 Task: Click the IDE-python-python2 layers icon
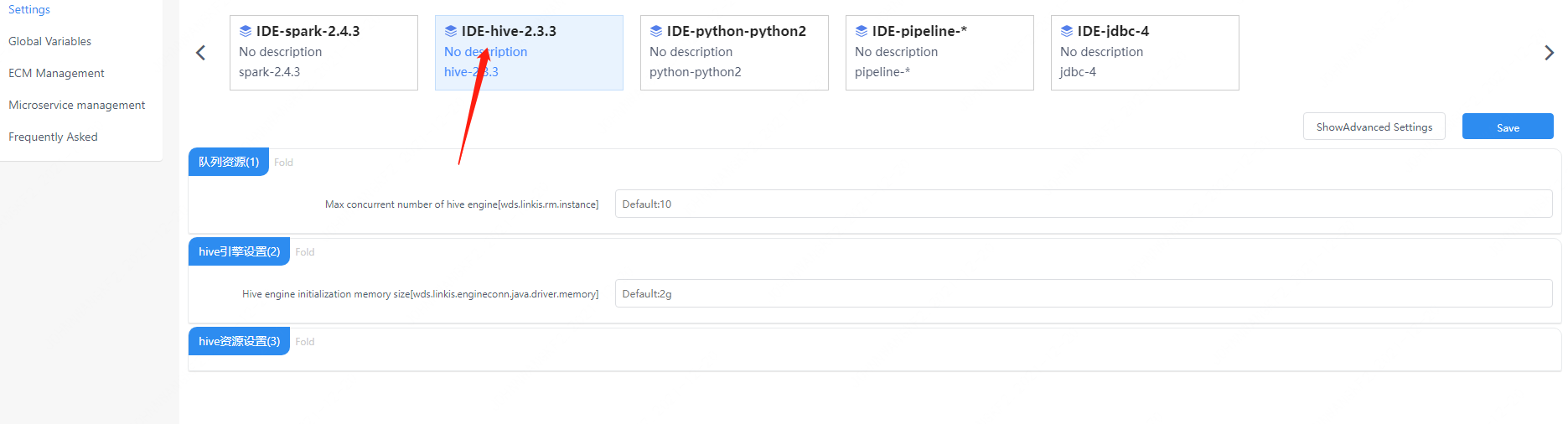tap(656, 31)
